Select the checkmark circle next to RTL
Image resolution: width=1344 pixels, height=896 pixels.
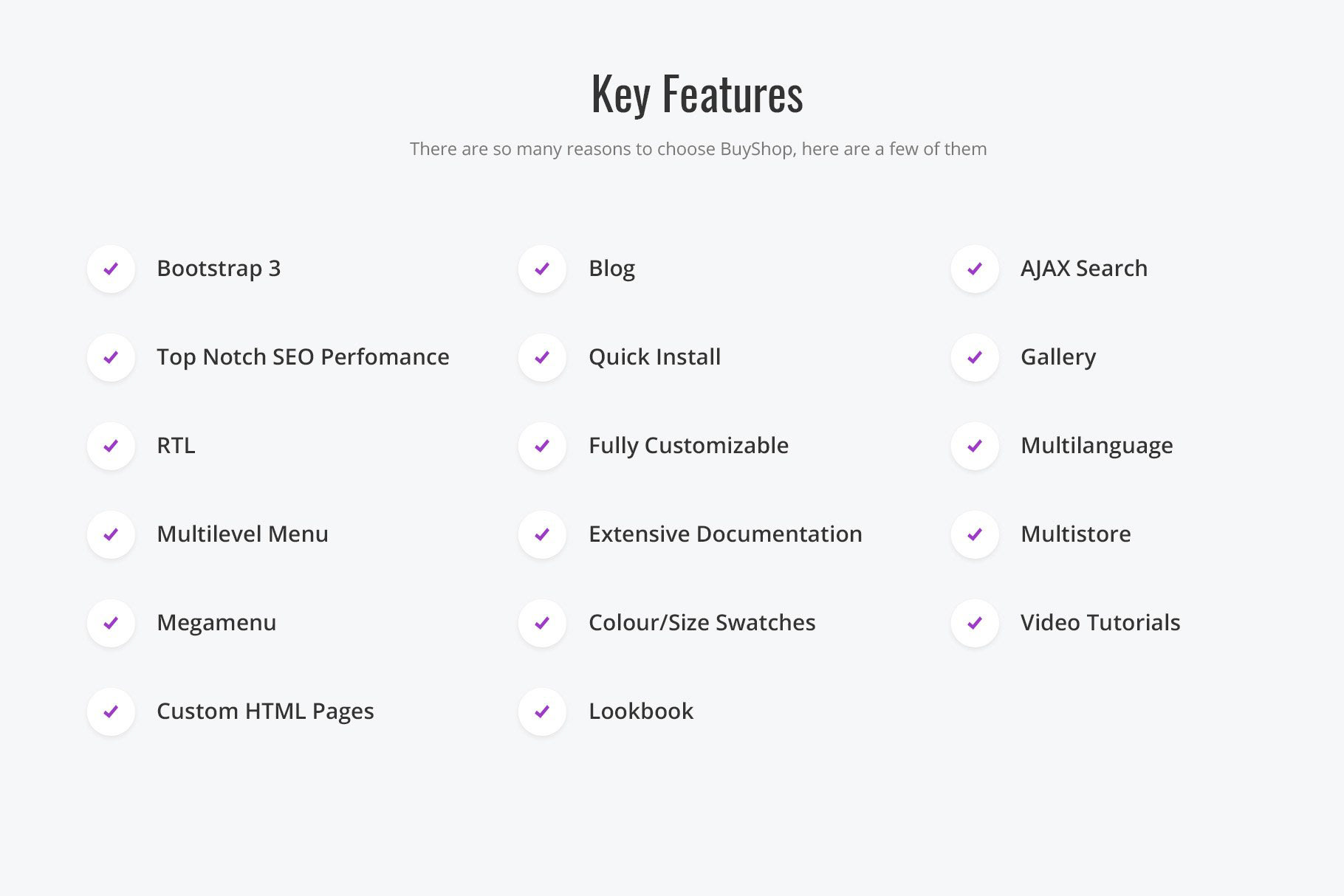click(111, 446)
